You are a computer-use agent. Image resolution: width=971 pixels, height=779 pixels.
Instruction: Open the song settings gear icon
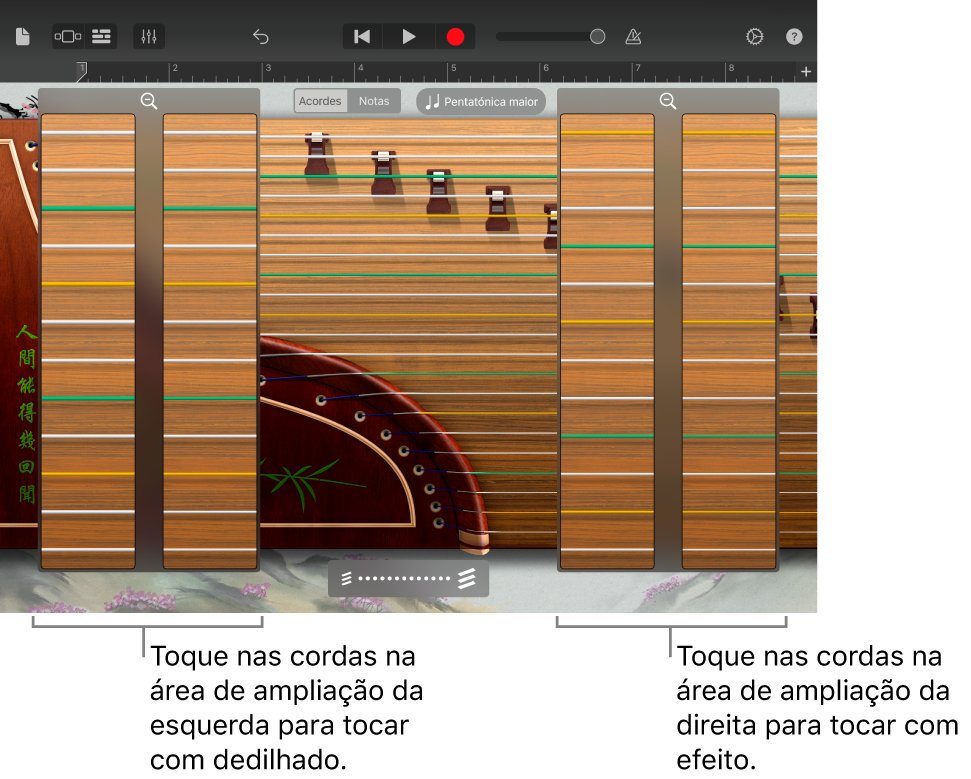(x=754, y=36)
